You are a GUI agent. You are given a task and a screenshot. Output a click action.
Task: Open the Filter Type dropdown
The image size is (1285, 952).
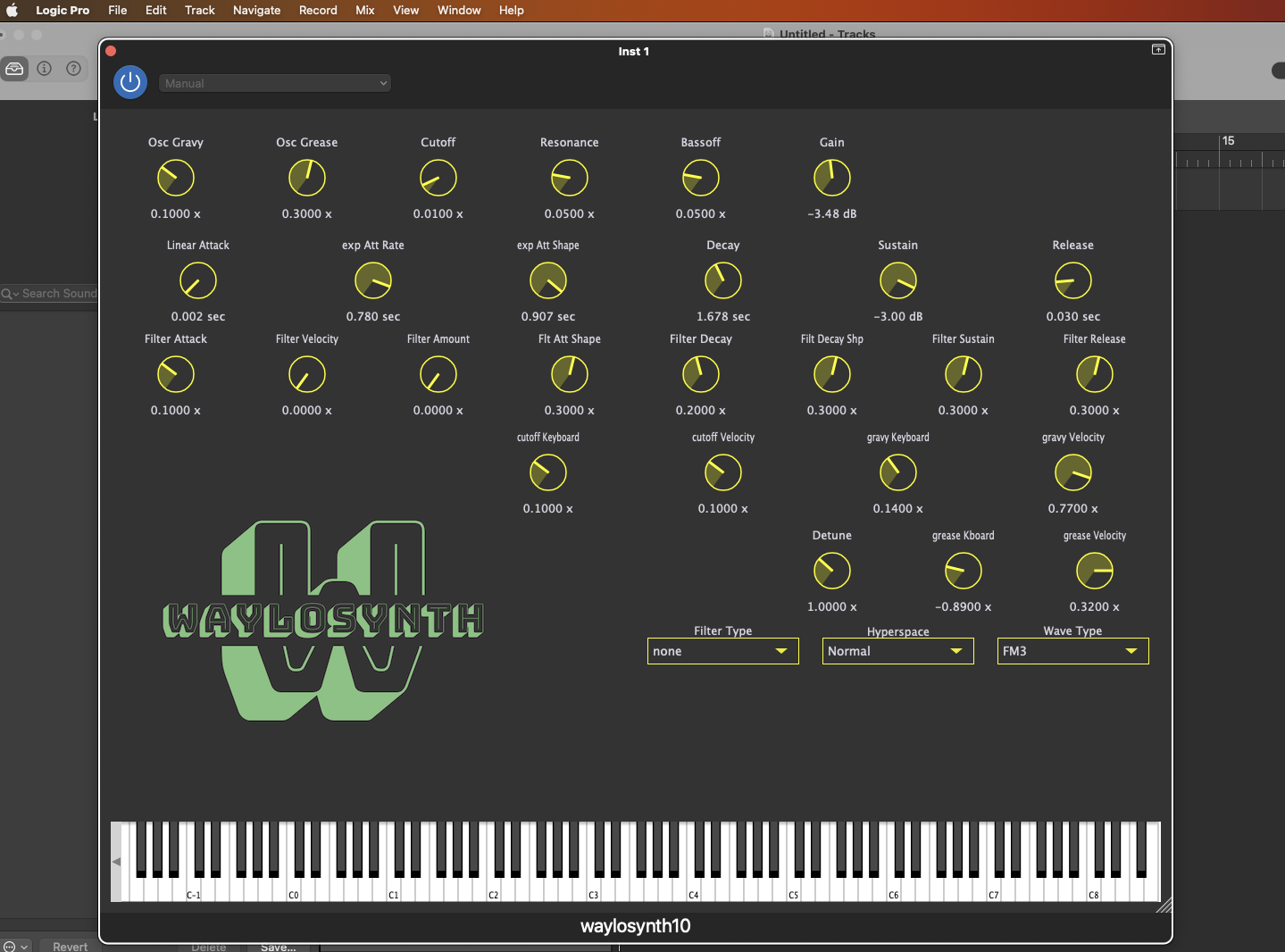pyautogui.click(x=723, y=651)
